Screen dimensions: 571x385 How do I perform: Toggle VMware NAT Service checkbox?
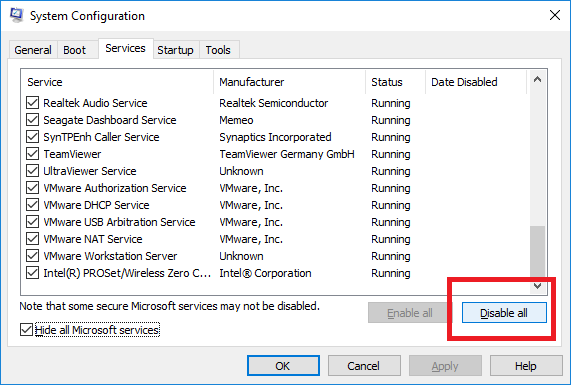pos(32,239)
